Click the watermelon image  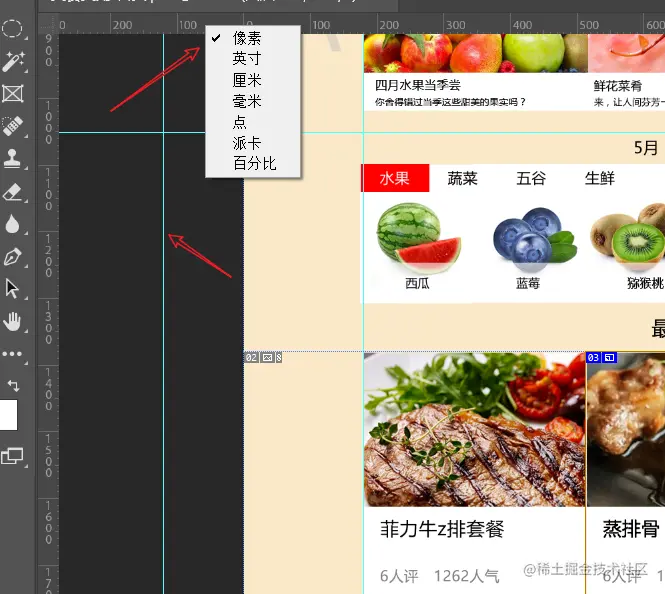(x=418, y=237)
